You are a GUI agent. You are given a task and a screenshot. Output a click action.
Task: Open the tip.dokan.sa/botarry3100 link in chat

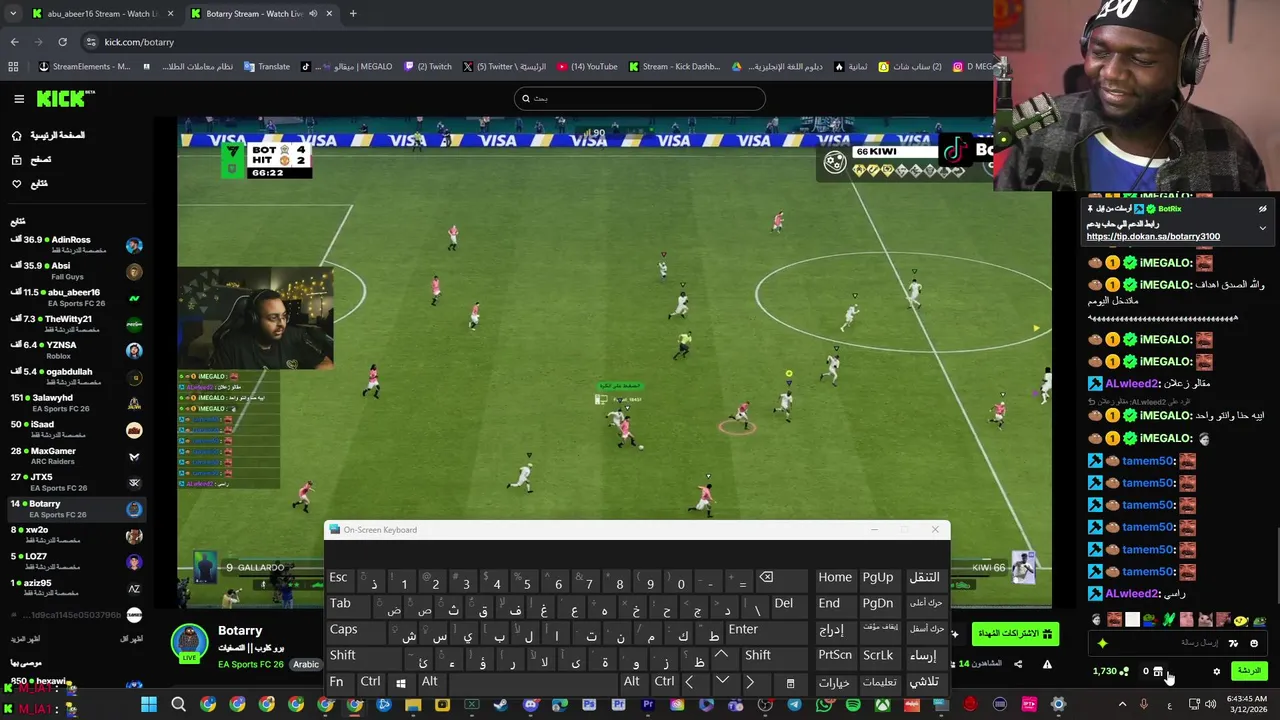click(x=1153, y=237)
